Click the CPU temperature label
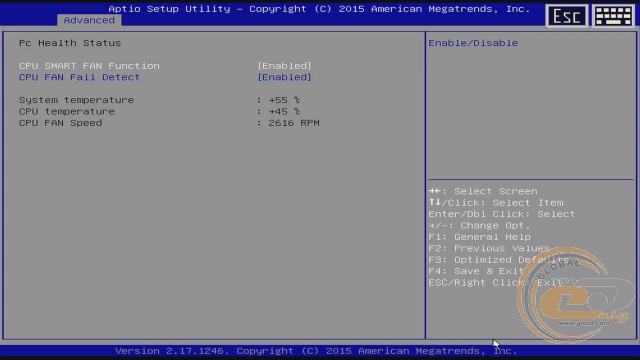 pyautogui.click(x=67, y=111)
